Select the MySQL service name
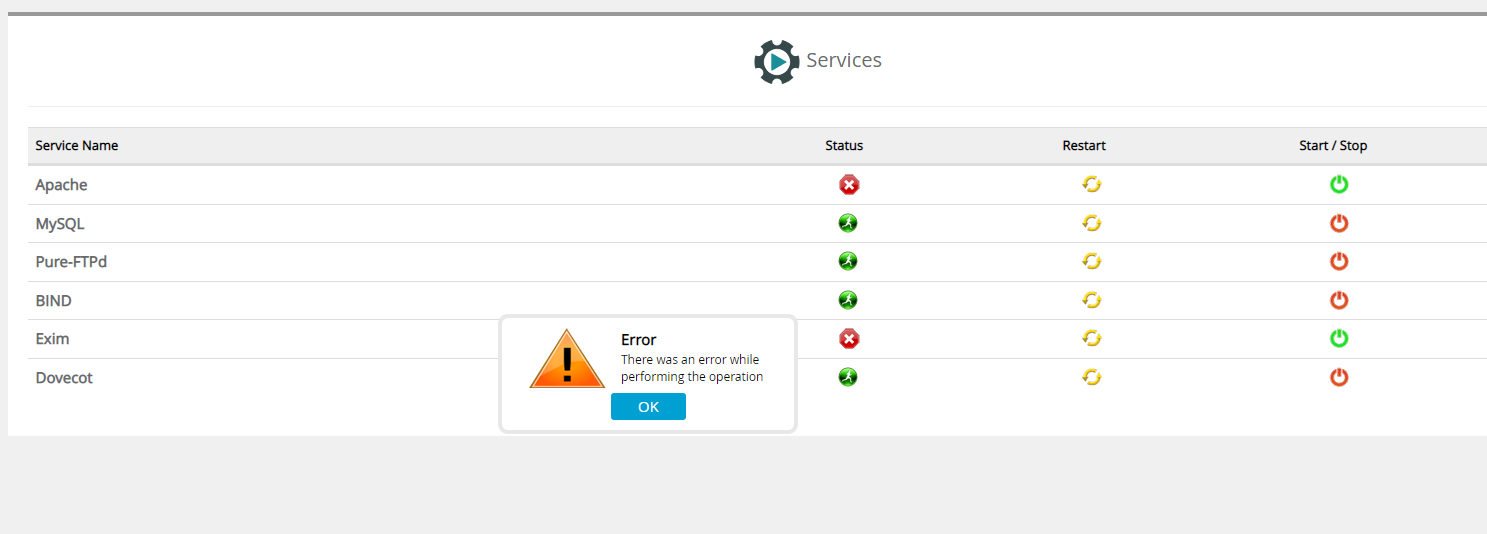Image resolution: width=1487 pixels, height=534 pixels. coord(60,224)
